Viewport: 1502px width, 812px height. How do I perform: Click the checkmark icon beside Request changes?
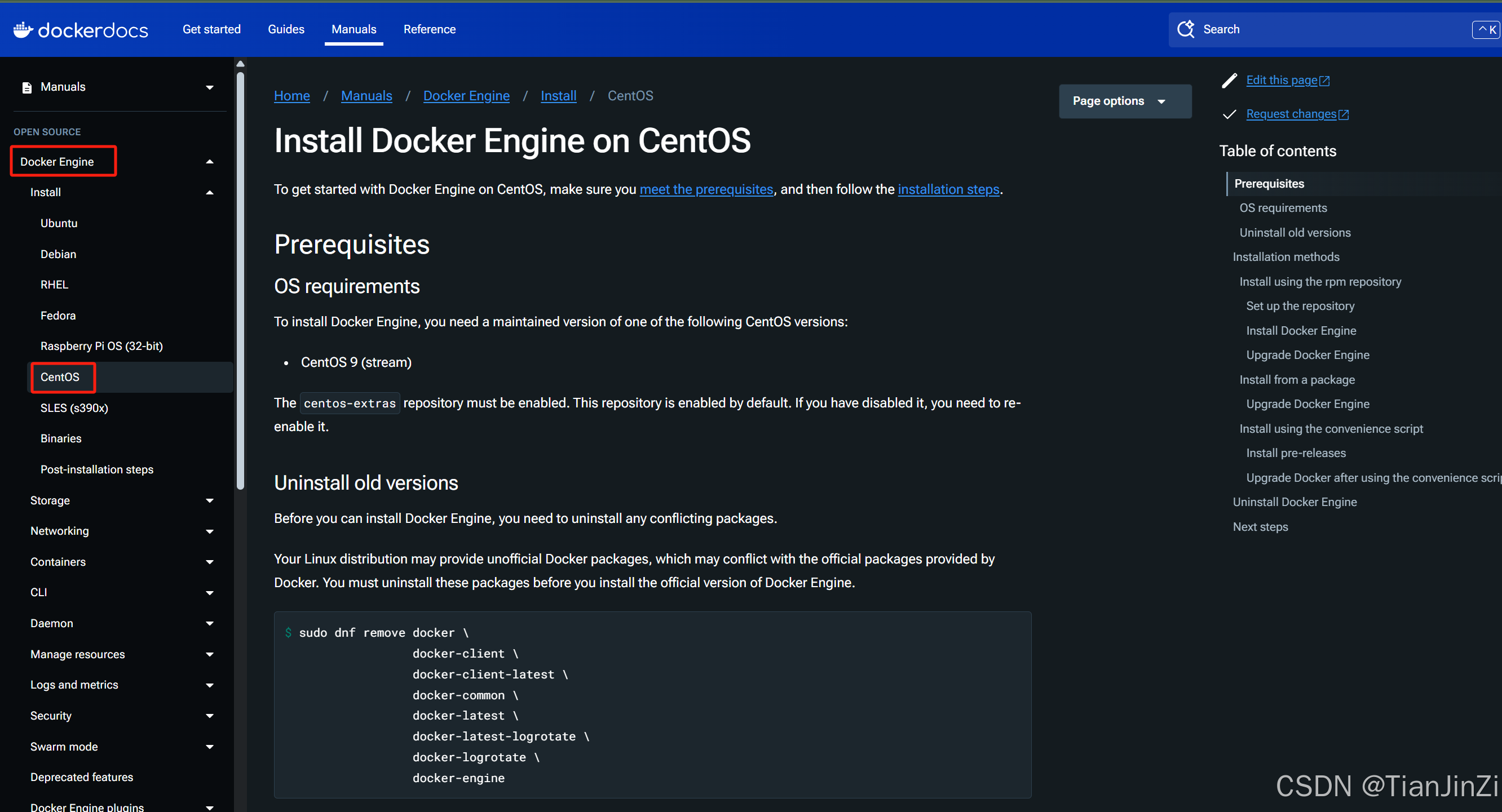1229,114
